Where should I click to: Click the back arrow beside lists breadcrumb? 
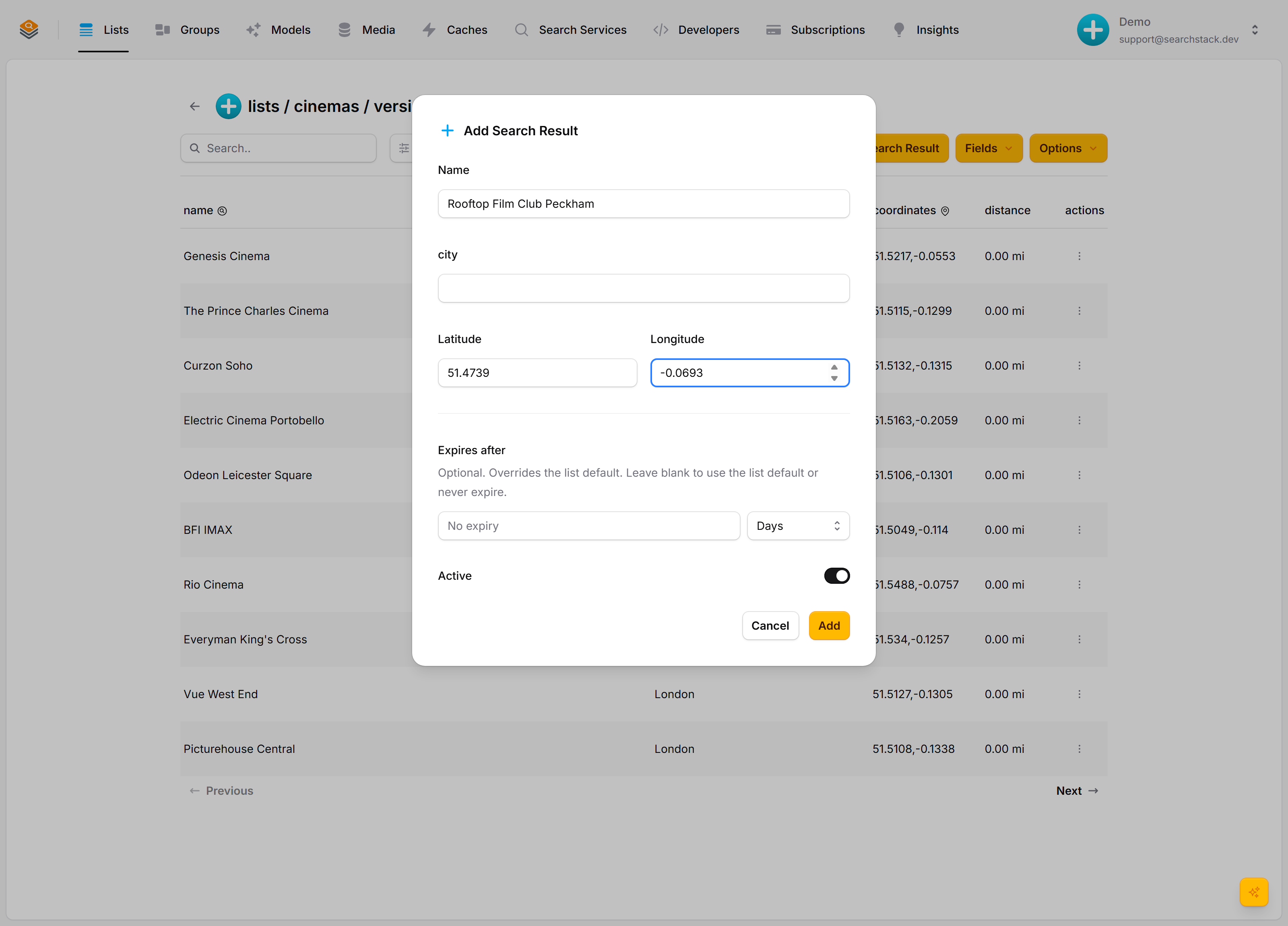(x=195, y=106)
